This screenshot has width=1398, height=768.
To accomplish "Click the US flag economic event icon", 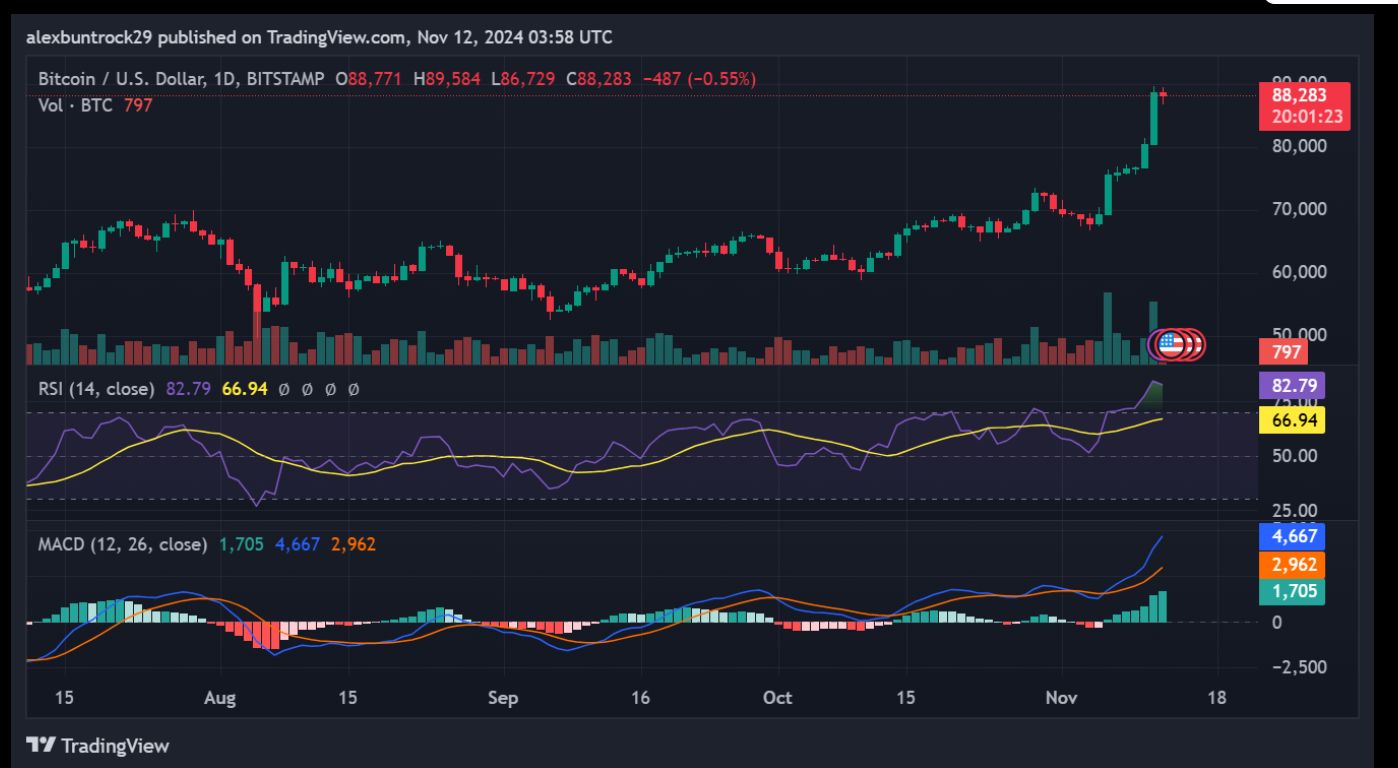I will click(1169, 345).
